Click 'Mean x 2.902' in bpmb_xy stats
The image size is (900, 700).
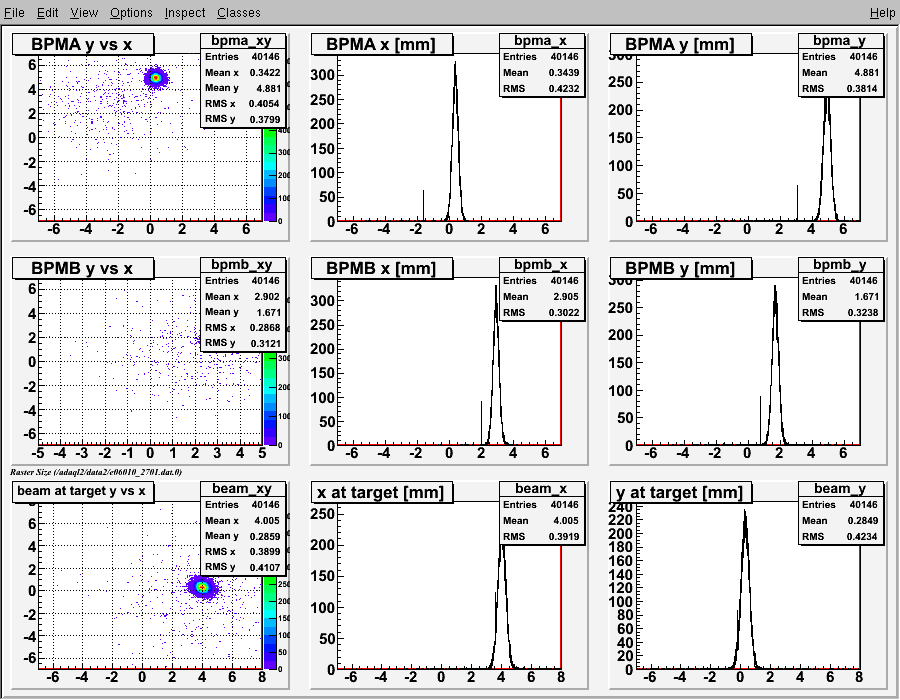click(x=242, y=297)
